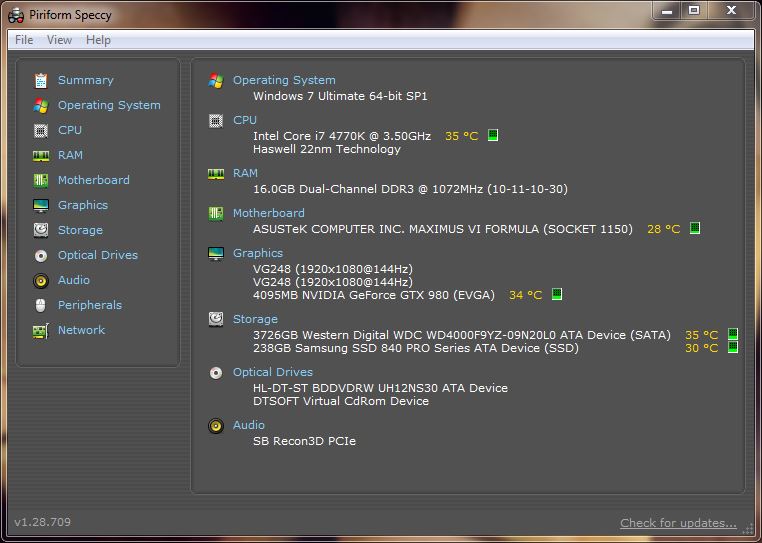The image size is (762, 543).
Task: Click the 30 °C Samsung SSD temperature
Action: click(701, 348)
